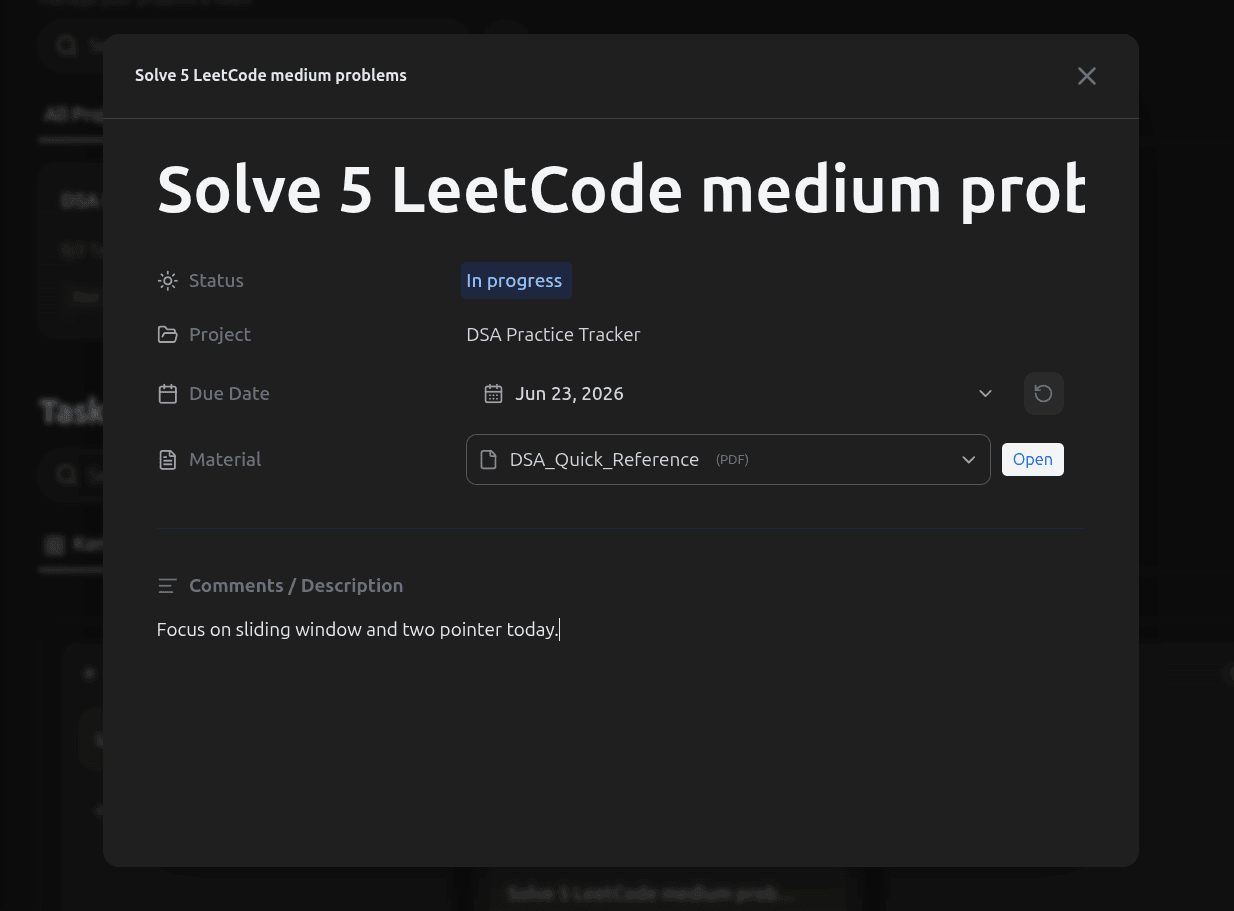Click the Comments / Description heading

pos(296,586)
